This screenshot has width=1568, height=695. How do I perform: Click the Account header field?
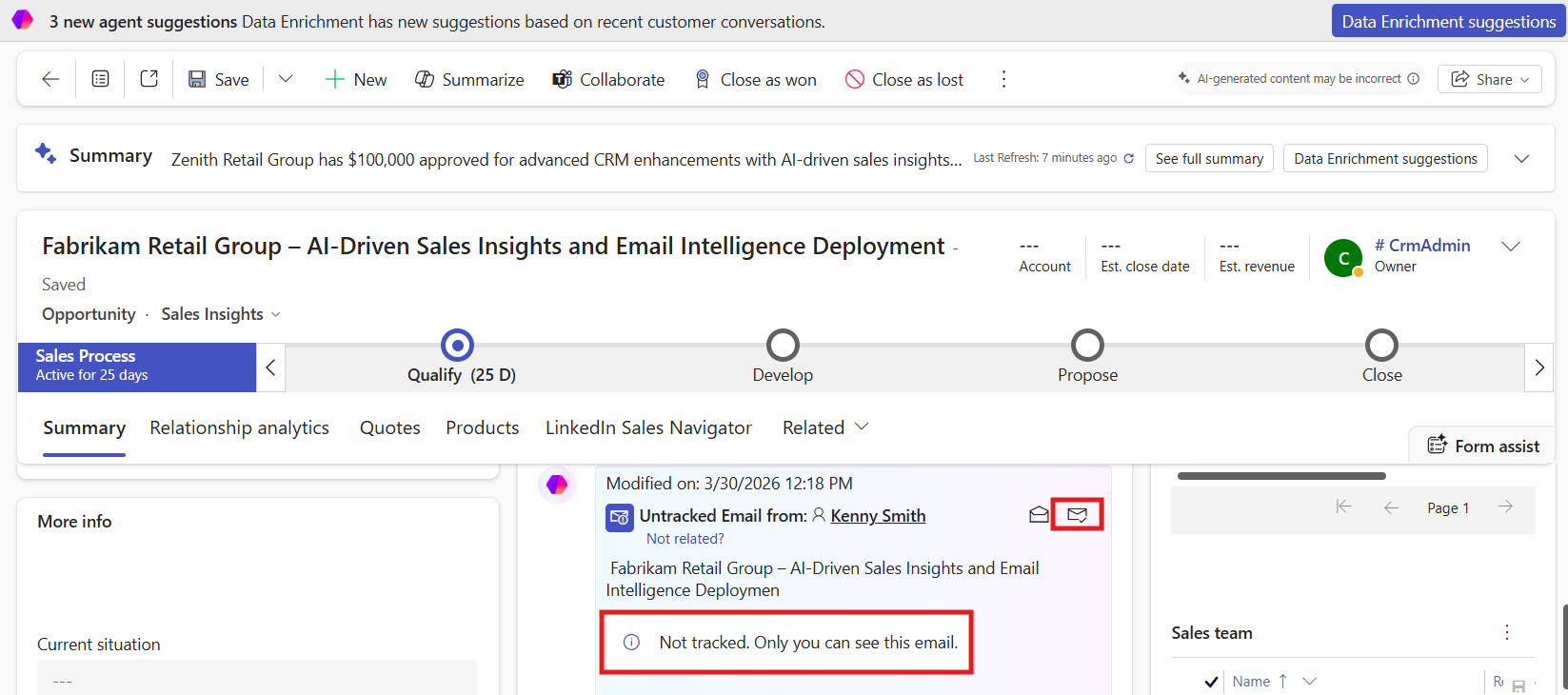1044,256
